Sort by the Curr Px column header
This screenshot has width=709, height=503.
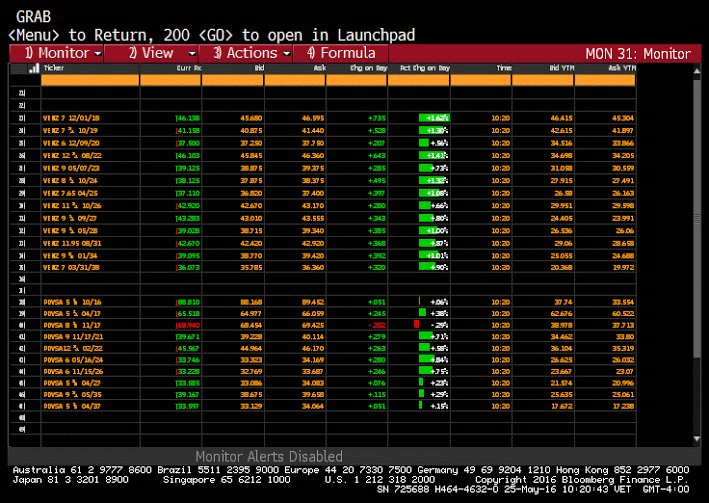pos(189,68)
